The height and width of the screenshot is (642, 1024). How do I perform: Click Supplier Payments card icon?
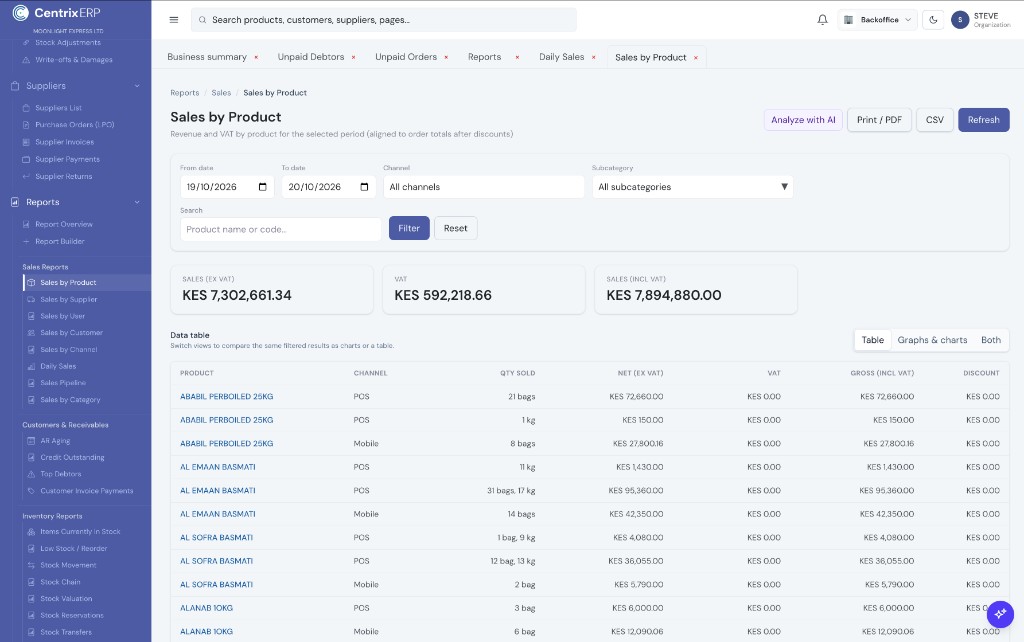pyautogui.click(x=26, y=159)
